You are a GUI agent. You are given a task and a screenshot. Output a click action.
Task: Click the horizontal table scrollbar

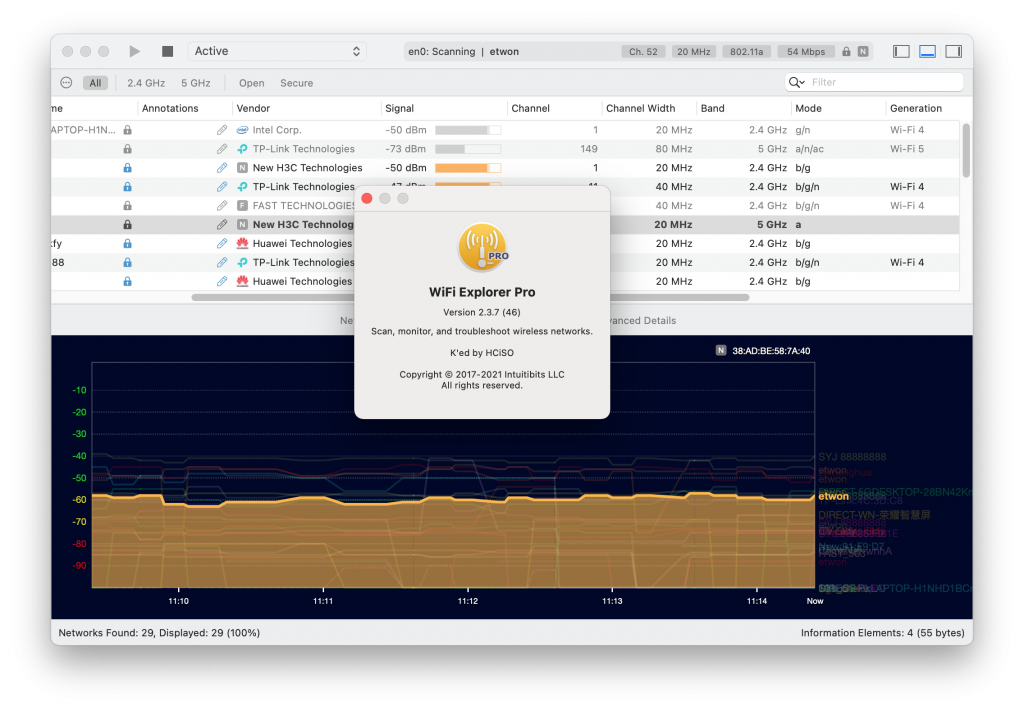pos(470,298)
